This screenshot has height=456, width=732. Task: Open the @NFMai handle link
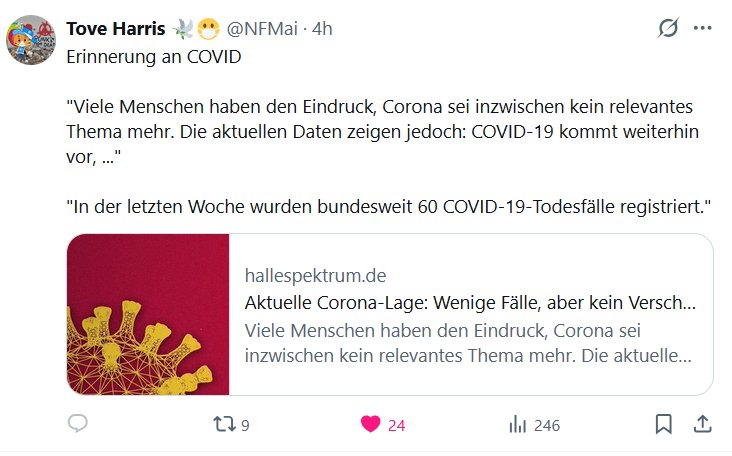[262, 29]
